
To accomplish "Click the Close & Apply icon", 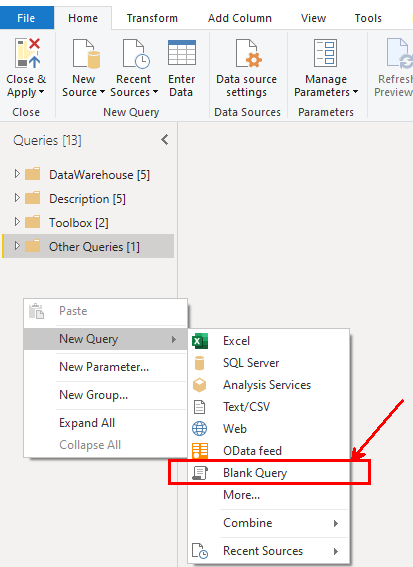I will click(x=27, y=53).
